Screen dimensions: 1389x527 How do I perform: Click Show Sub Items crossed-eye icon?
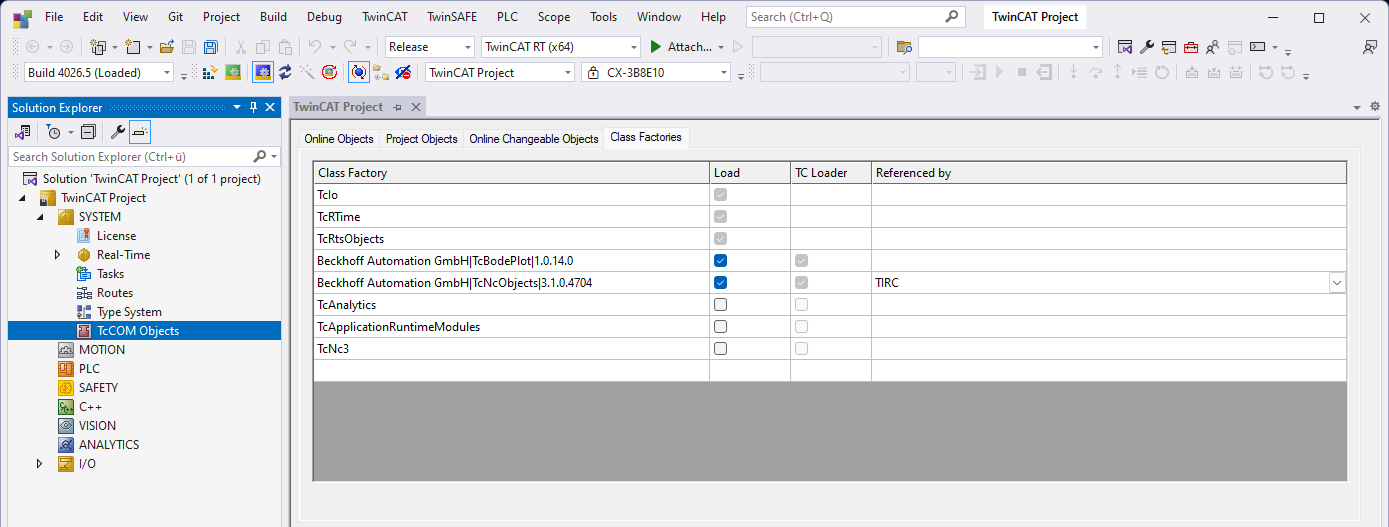403,72
